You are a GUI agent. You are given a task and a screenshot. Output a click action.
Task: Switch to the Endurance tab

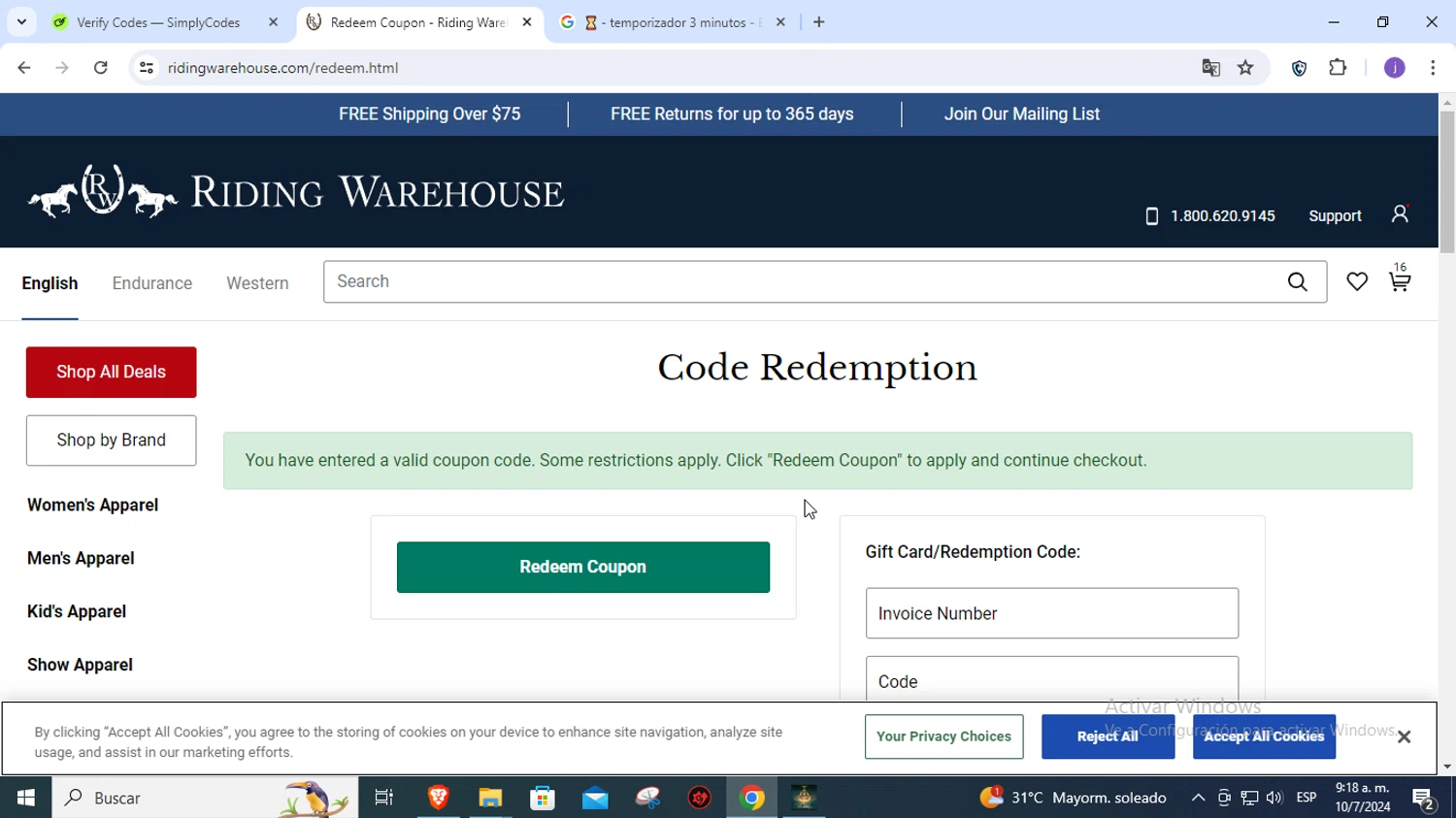[x=152, y=283]
